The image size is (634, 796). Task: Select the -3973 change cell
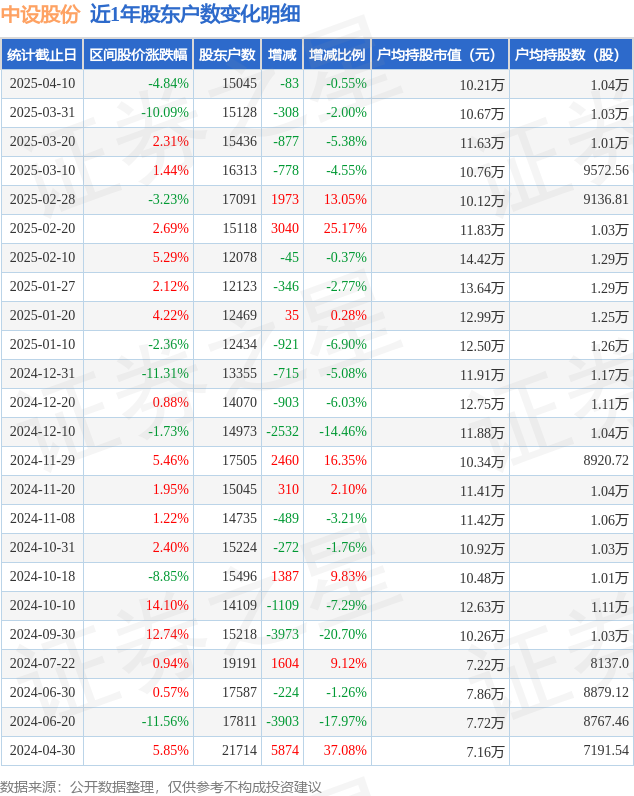pos(282,635)
